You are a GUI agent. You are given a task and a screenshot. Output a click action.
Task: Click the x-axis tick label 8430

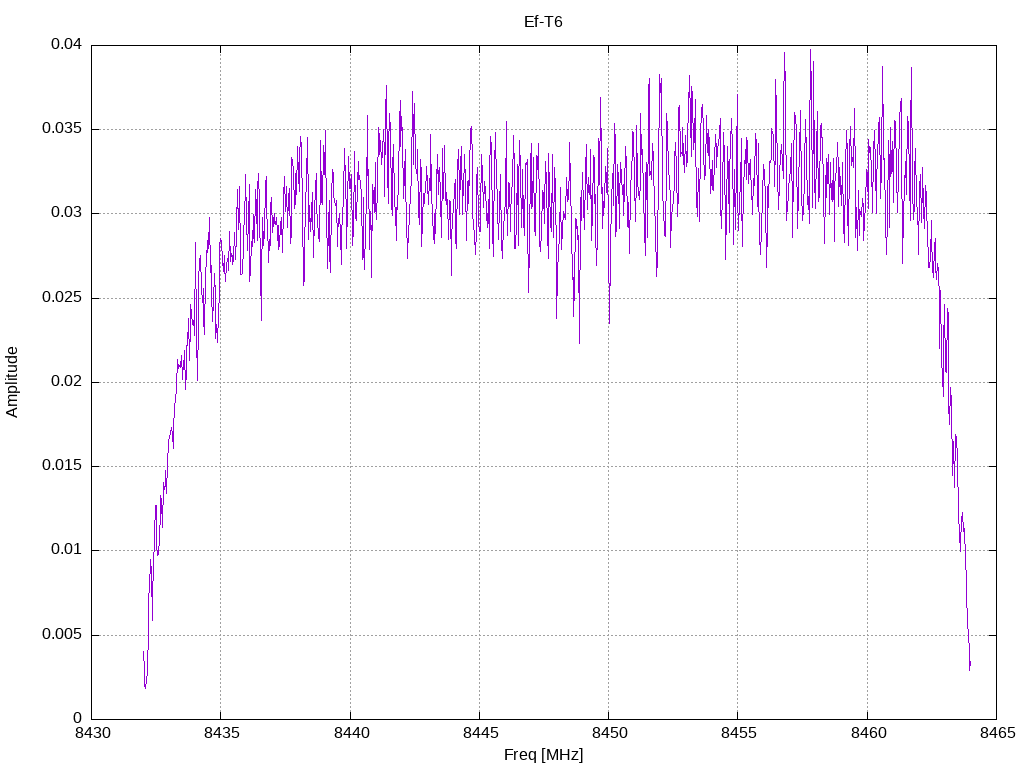point(92,733)
